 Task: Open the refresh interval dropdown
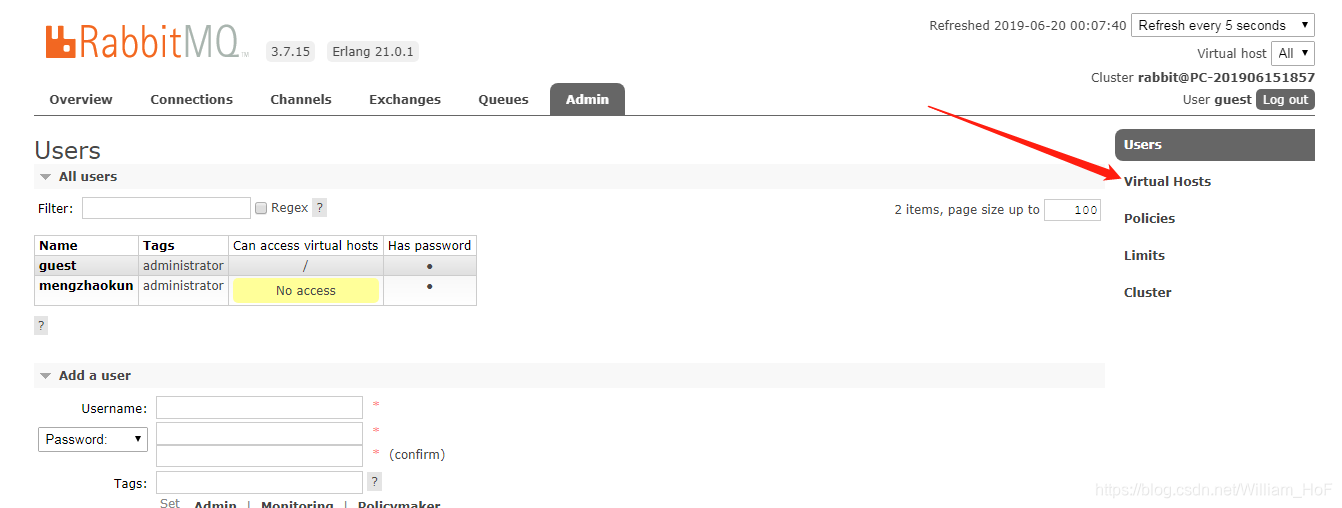pyautogui.click(x=1223, y=26)
